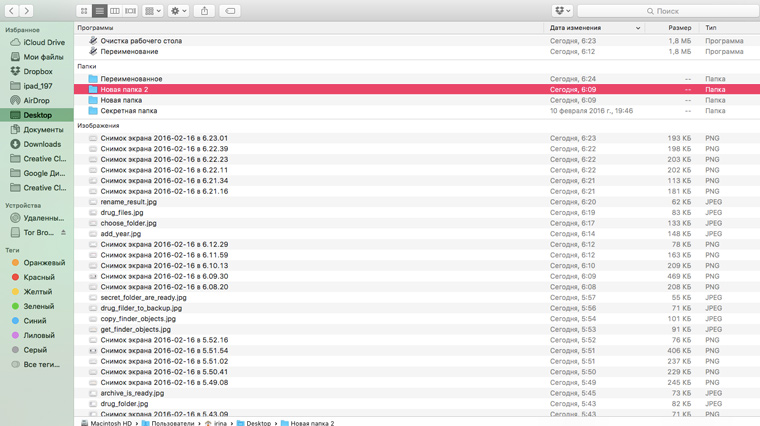This screenshot has width=760, height=426.
Task: Eject the Tor Bro... volume
Action: [63, 232]
